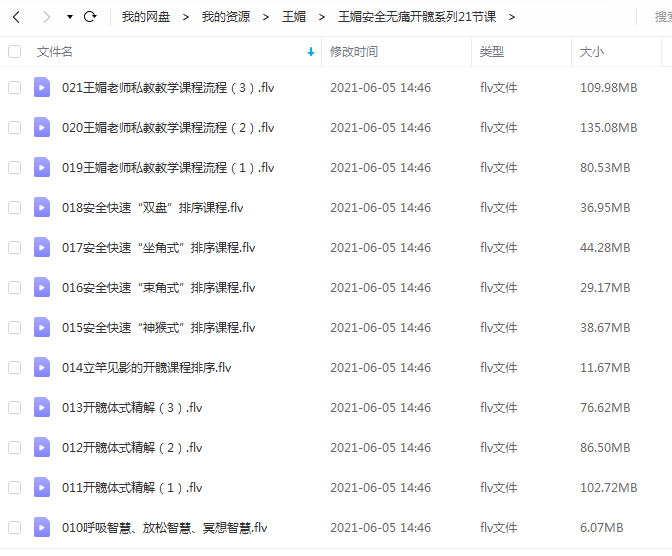Select file name 016安全快速“束角式”排序课程.flv
Image resolution: width=672 pixels, height=556 pixels.
pyautogui.click(x=159, y=287)
